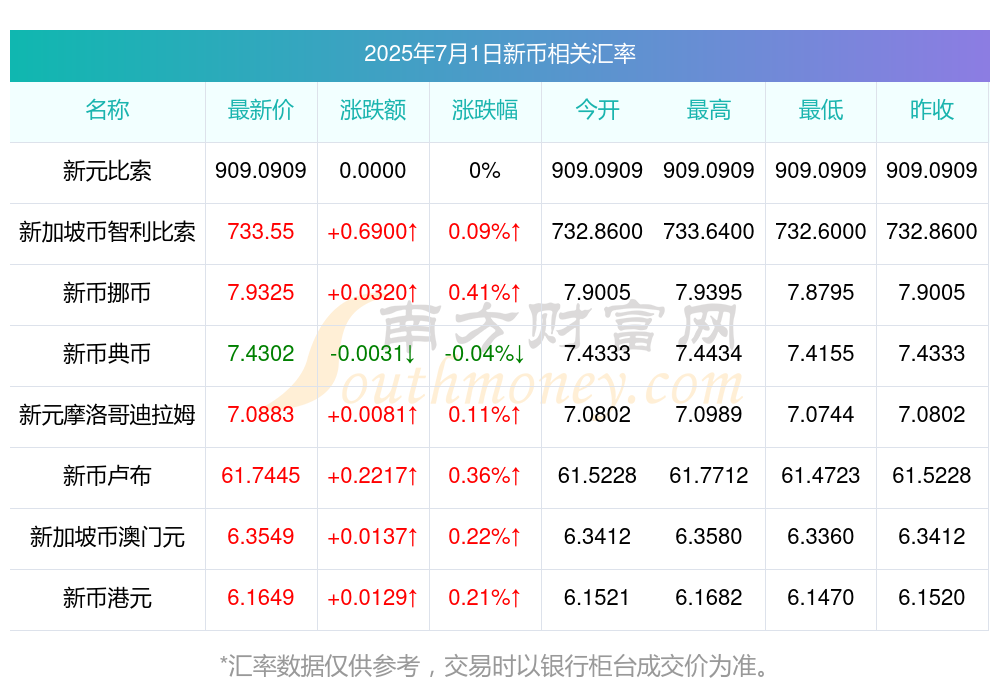This screenshot has height=698, width=1000.
Task: Select the 名称 column header
Action: pyautogui.click(x=107, y=110)
